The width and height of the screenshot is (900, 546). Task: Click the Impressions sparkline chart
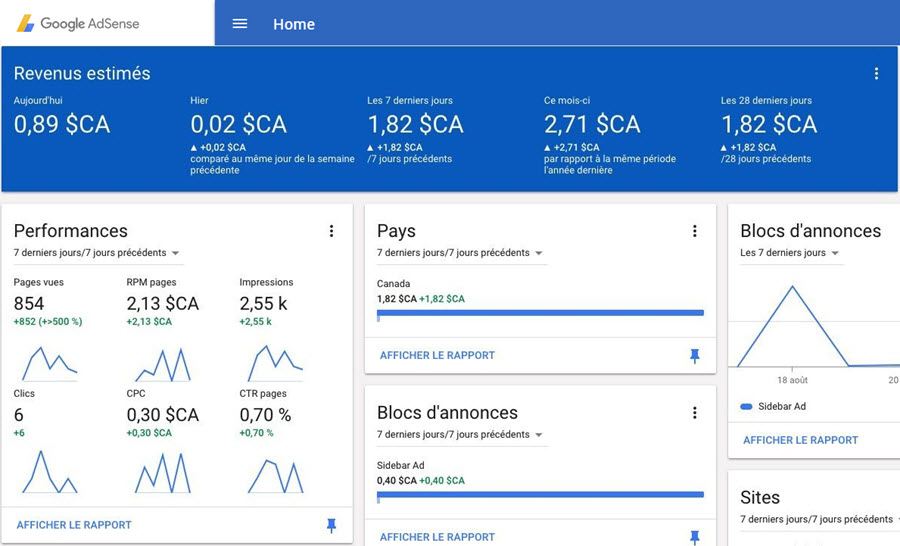(x=275, y=364)
